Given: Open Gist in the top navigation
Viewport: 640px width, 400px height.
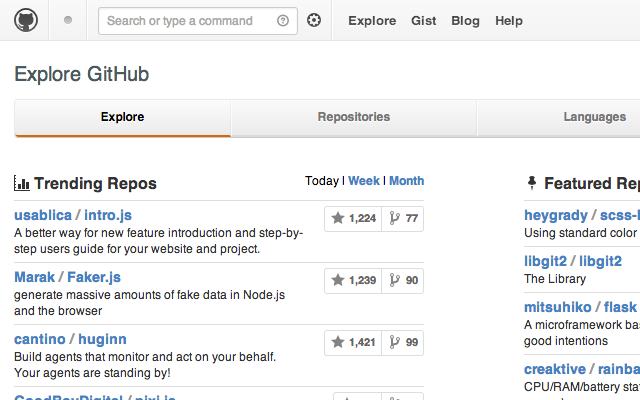Looking at the screenshot, I should pyautogui.click(x=423, y=21).
